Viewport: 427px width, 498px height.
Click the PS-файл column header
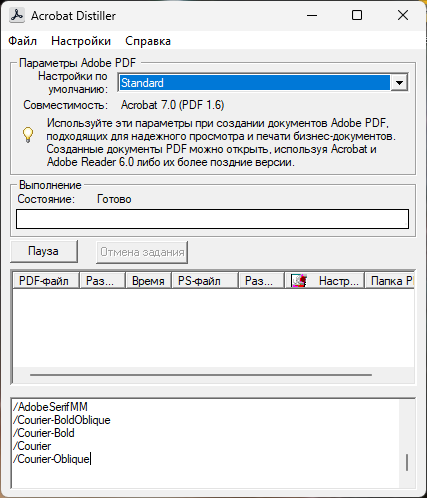pos(205,281)
